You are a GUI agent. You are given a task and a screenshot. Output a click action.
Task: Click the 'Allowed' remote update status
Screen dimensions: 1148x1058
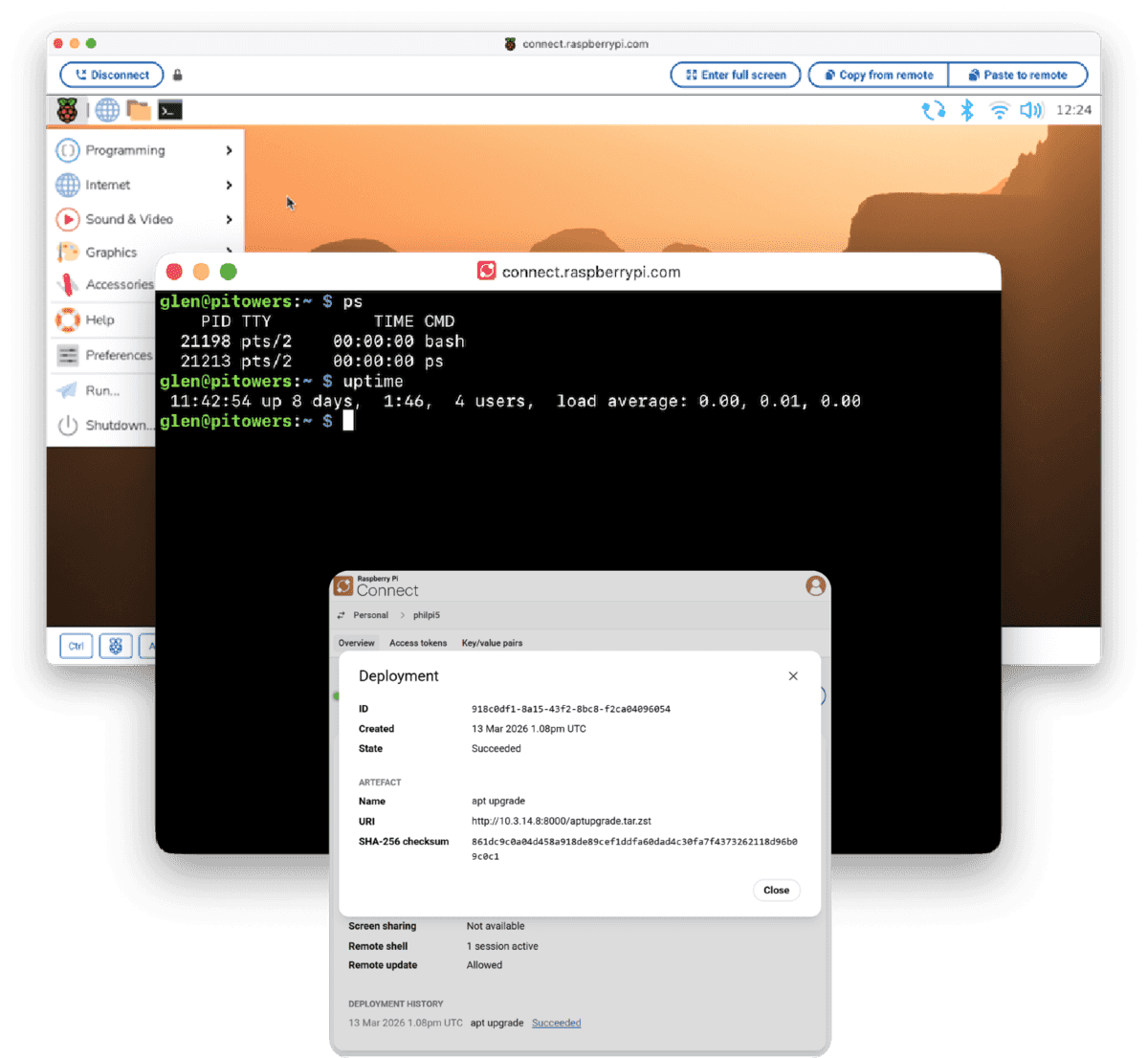point(484,965)
